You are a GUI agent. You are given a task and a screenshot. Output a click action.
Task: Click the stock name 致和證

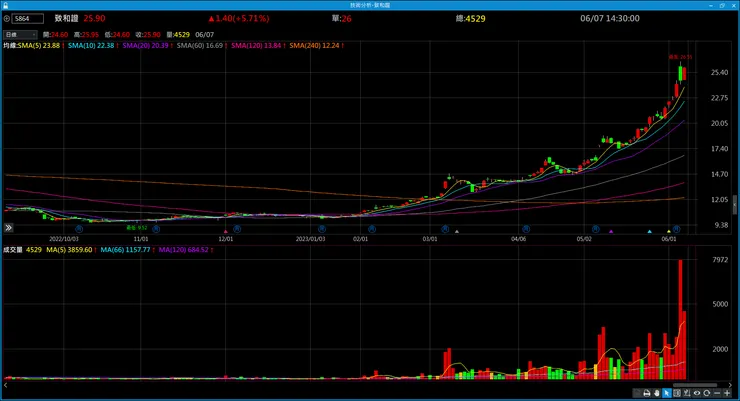pyautogui.click(x=66, y=18)
